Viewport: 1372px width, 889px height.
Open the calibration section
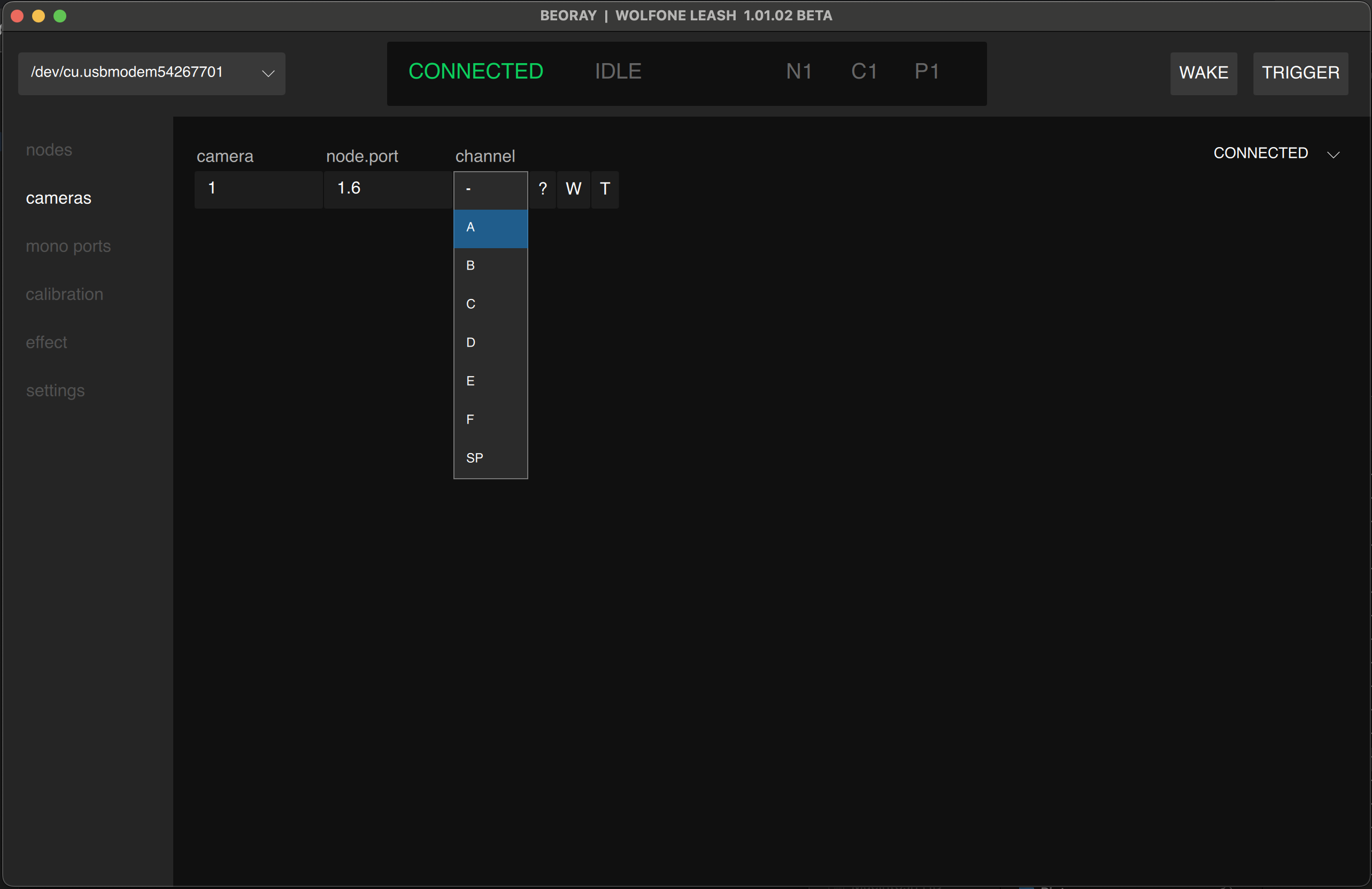point(65,294)
